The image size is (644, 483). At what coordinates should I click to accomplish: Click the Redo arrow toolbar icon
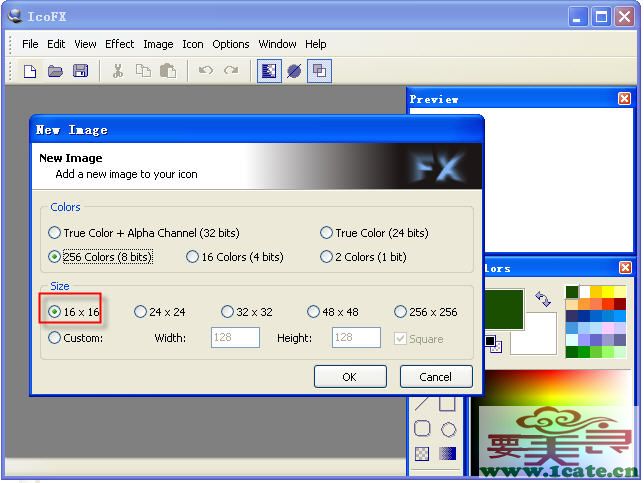pos(231,71)
